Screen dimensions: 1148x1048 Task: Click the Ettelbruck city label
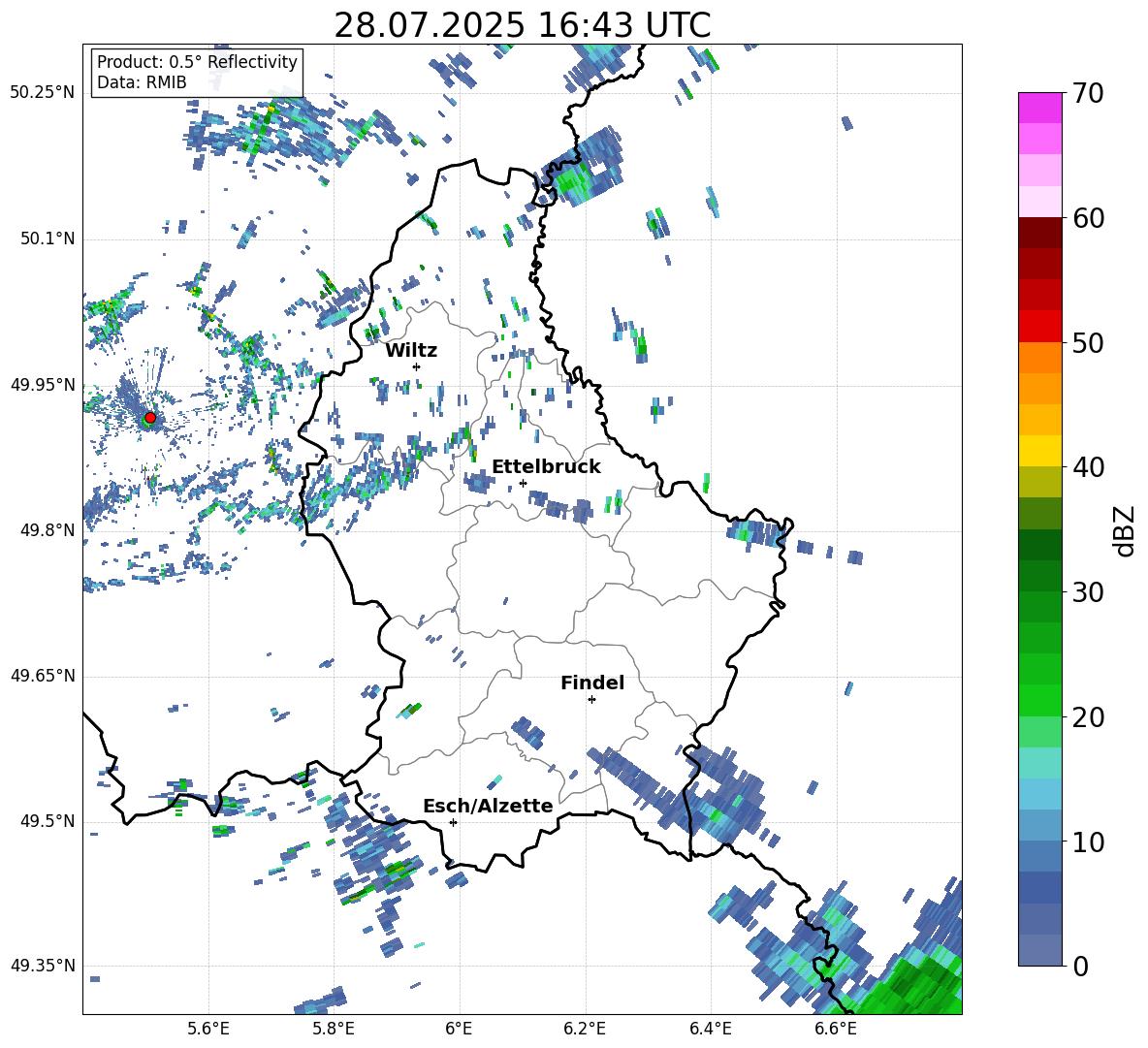click(x=546, y=467)
